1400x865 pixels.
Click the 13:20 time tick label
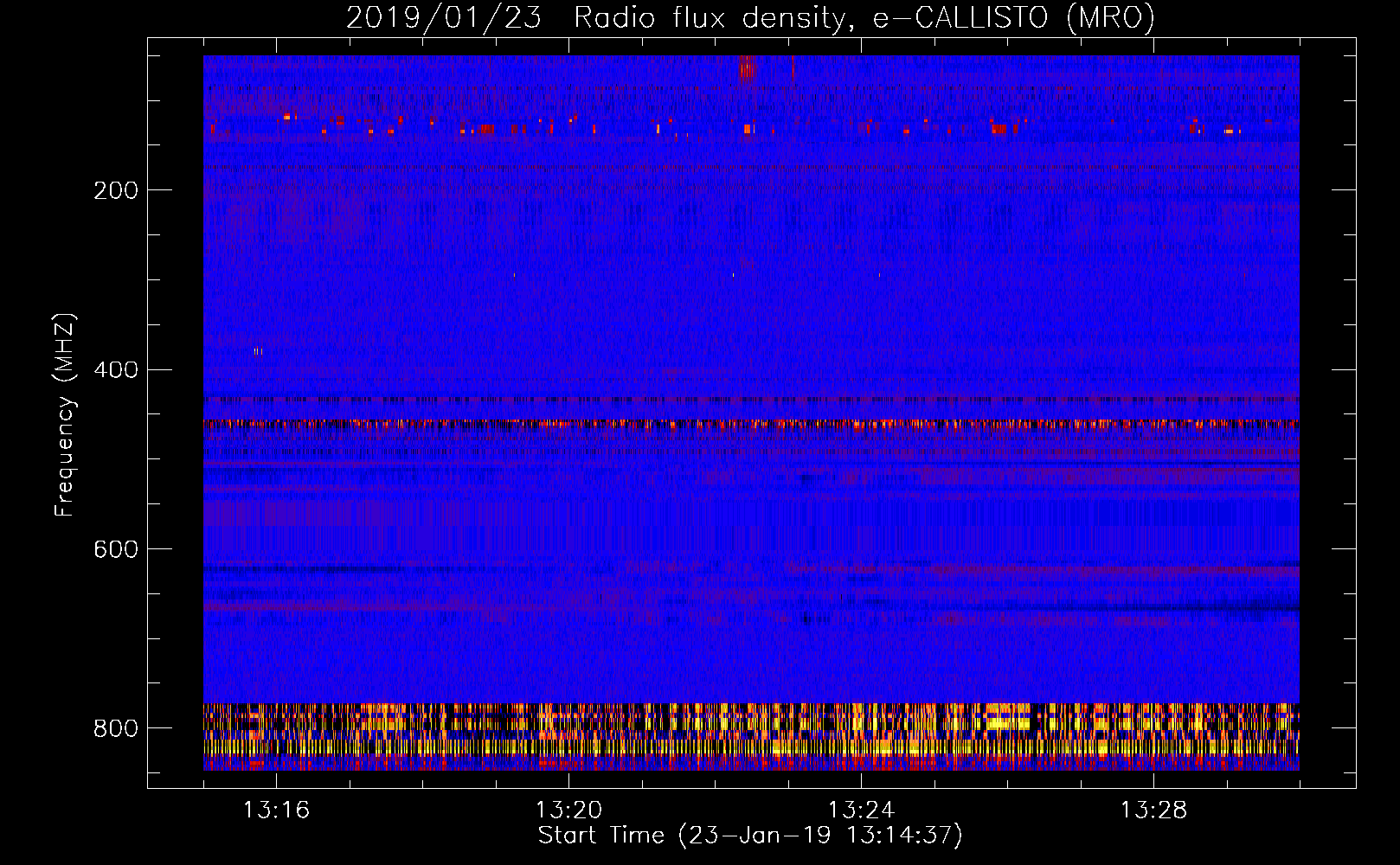(568, 810)
